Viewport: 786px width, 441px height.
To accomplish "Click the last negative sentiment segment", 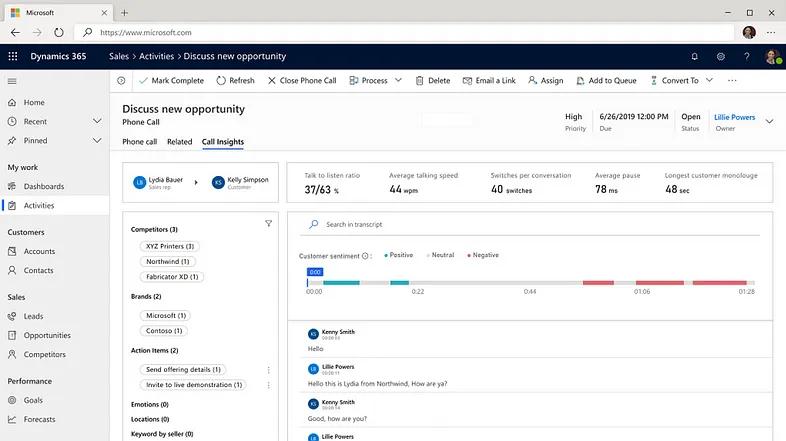I will pos(720,283).
